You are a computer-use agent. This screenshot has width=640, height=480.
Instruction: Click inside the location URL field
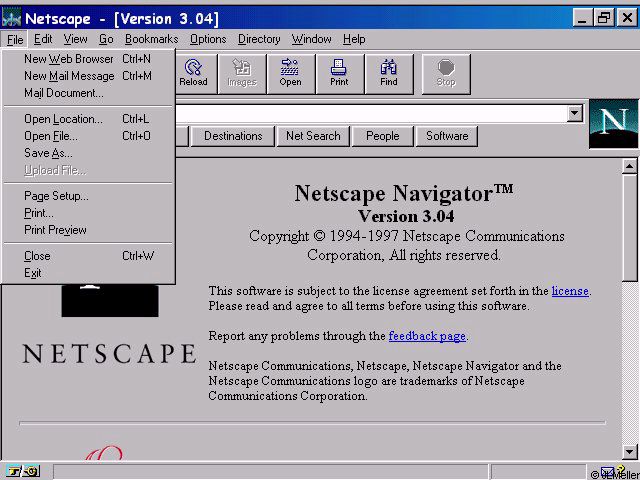tap(371, 113)
